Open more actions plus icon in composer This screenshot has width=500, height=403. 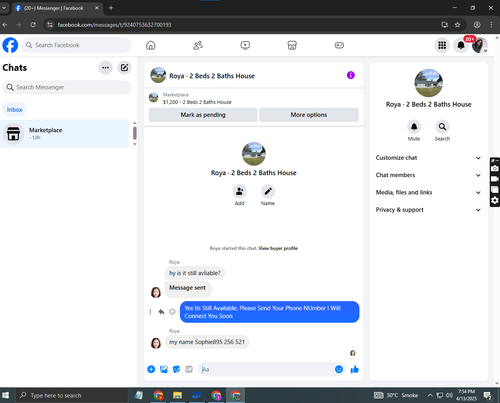[x=151, y=369]
